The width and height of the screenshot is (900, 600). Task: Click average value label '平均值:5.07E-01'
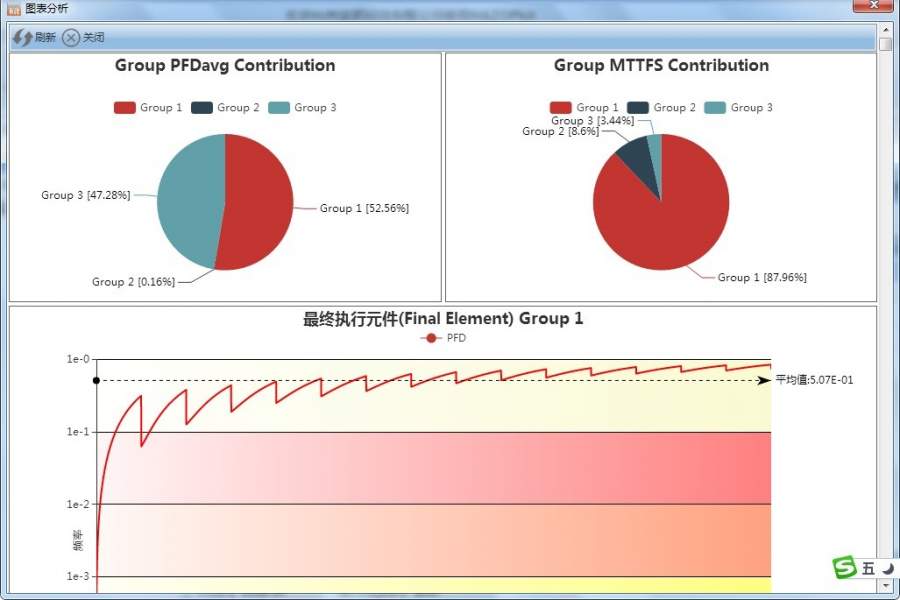pyautogui.click(x=814, y=380)
